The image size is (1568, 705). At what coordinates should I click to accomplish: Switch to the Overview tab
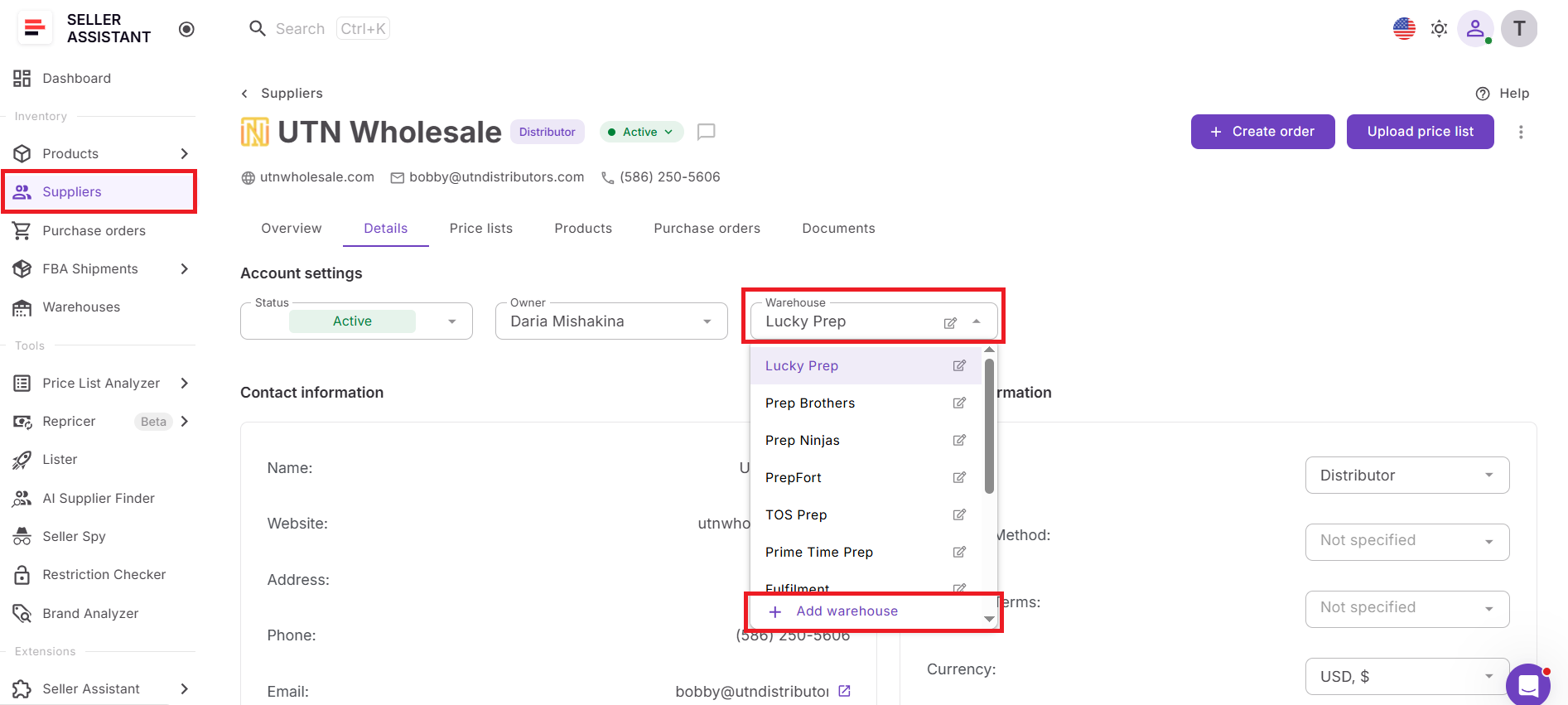click(292, 228)
